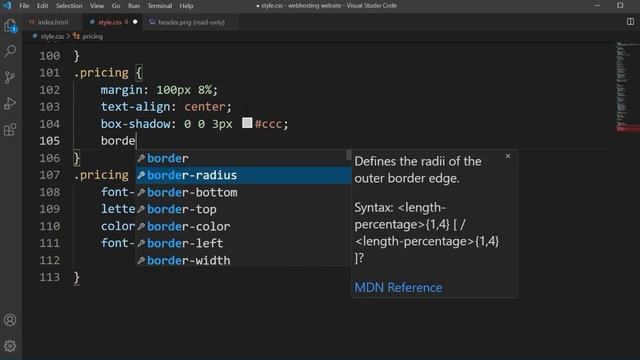This screenshot has height=360, width=640.
Task: Click the unsaved dot on style.css tab
Action: coord(135,22)
